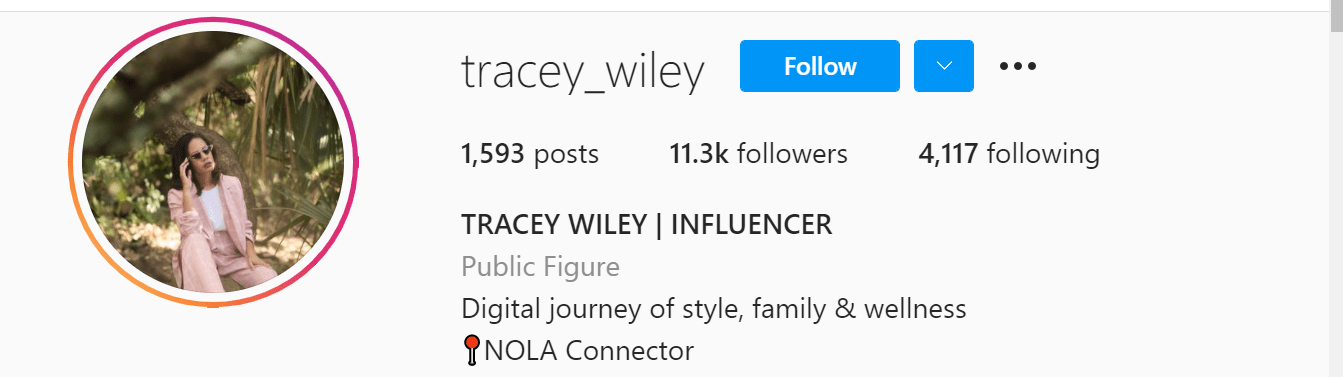Click the vertical scrollbar thumb
1343x377 pixels.
[x=1335, y=17]
